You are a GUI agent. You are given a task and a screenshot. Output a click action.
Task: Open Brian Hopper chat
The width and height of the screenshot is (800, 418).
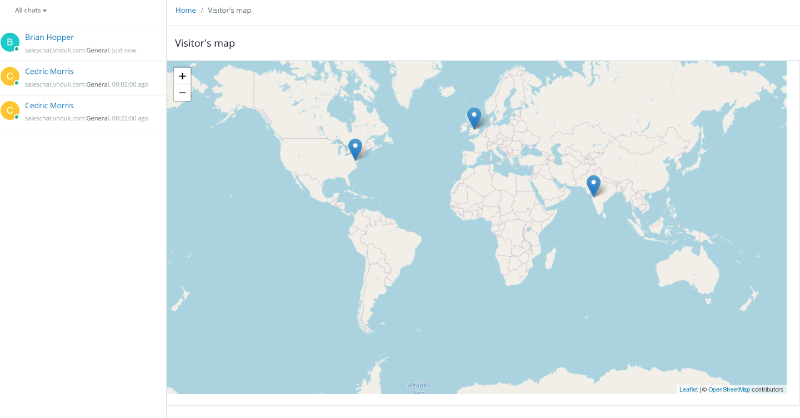point(49,37)
